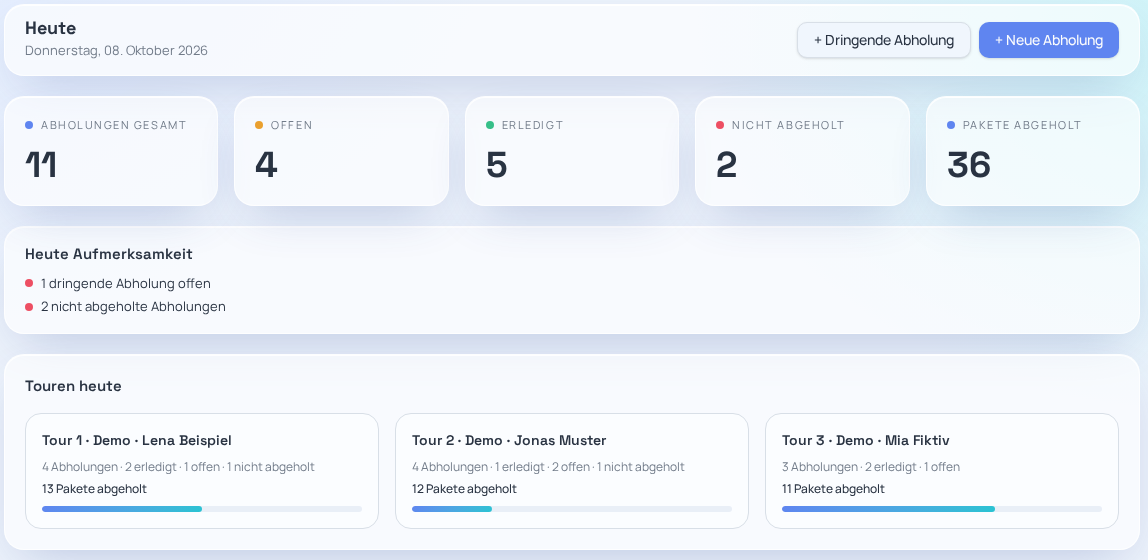
Task: Click the date Donnerstag, 08. Oktober 2026
Action: [x=116, y=51]
